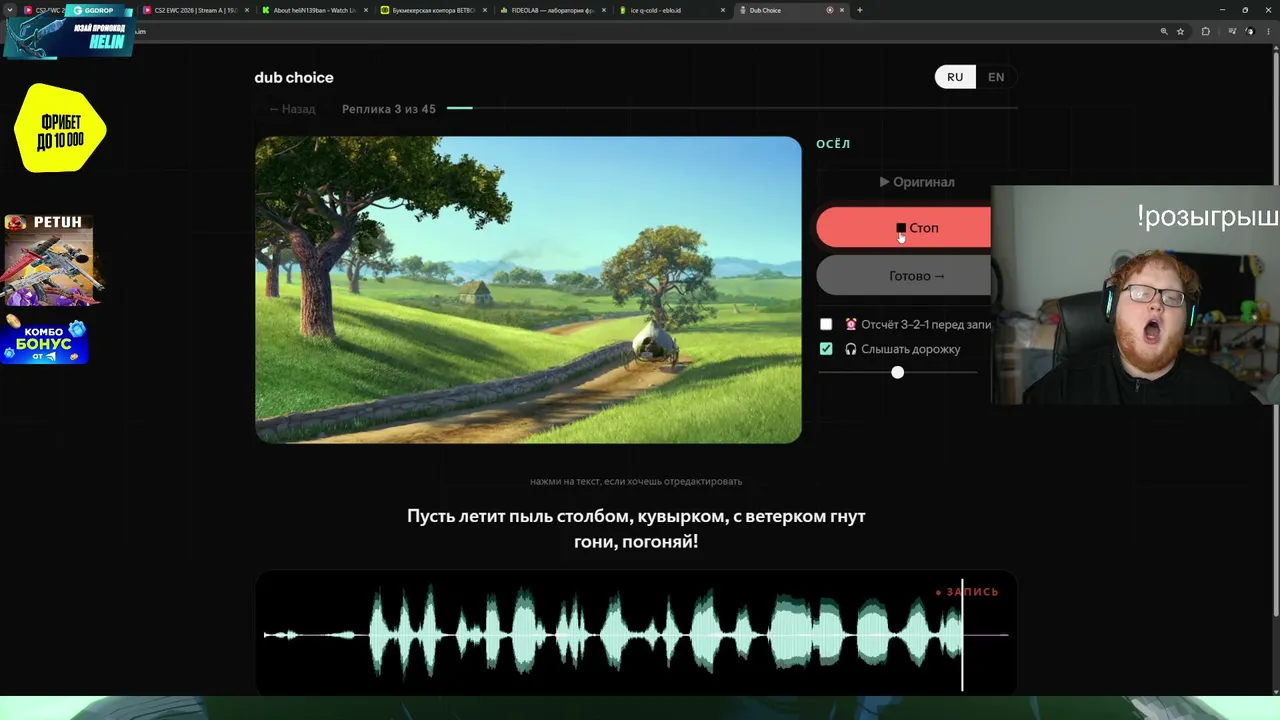The width and height of the screenshot is (1280, 720).
Task: Click the ЗАПИСЬ recording indicator
Action: click(967, 592)
